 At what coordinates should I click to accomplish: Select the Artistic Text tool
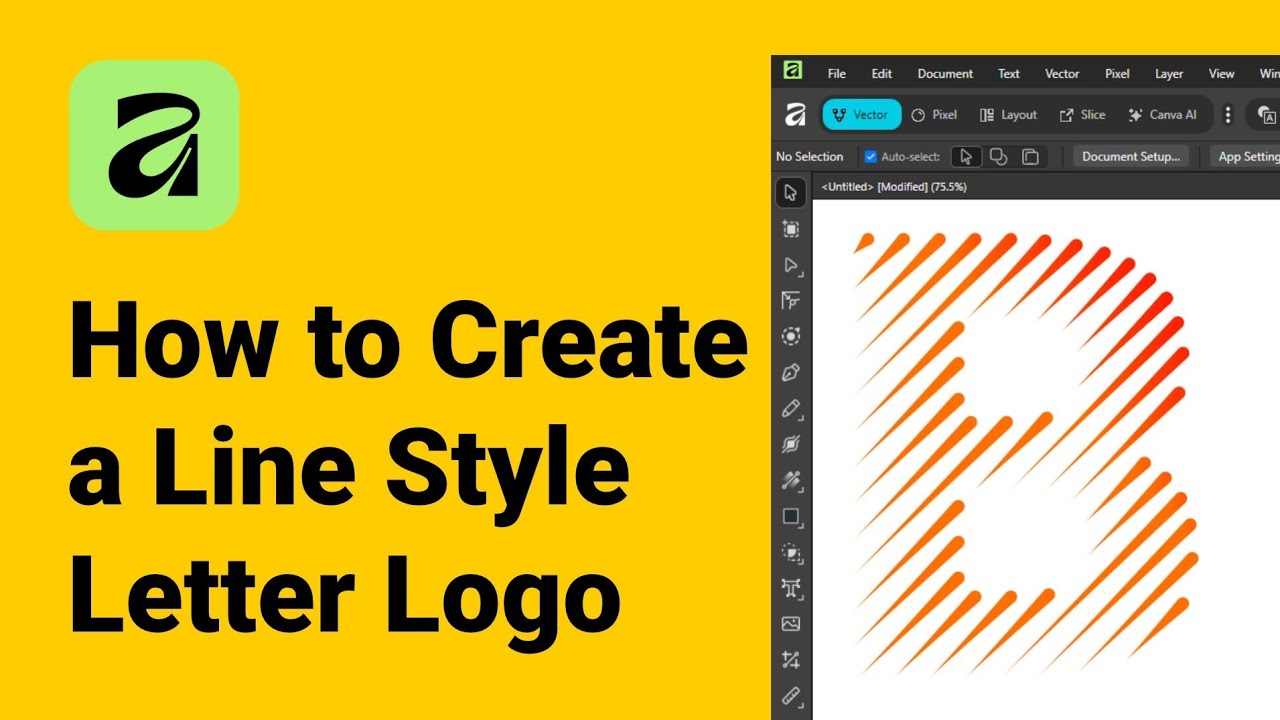(791, 588)
